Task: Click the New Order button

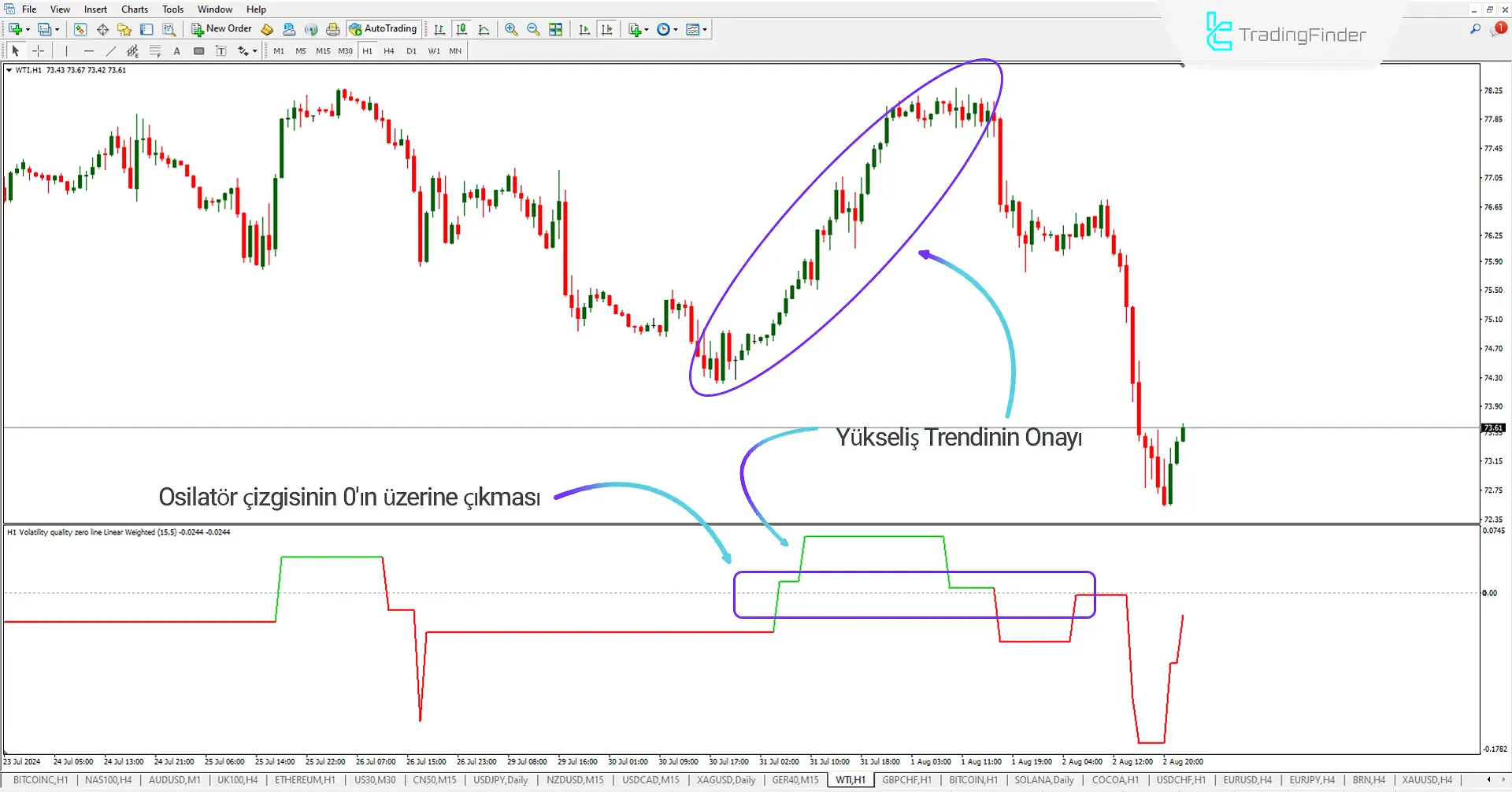Action: [221, 29]
